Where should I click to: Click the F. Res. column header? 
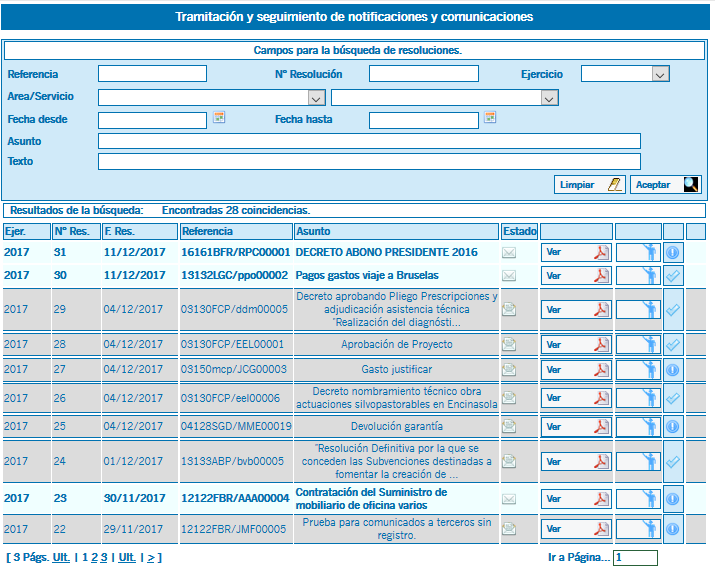click(140, 232)
